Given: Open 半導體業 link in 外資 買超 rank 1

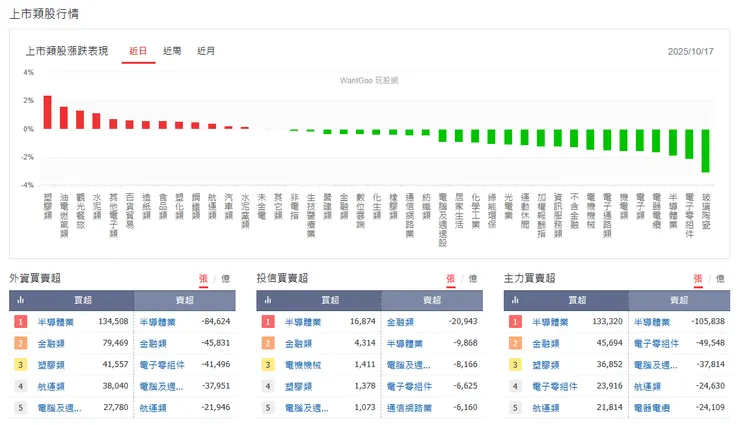Looking at the screenshot, I should point(56,322).
